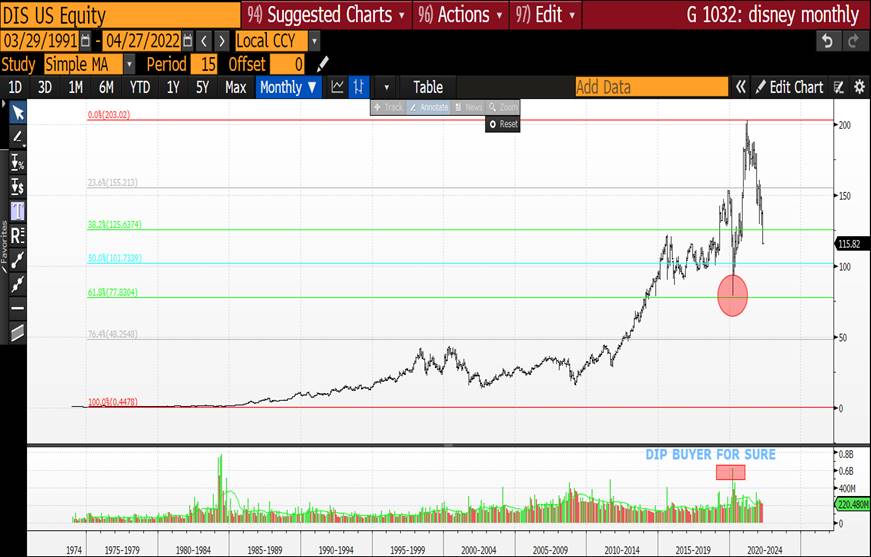Open chart settings gear
Image resolution: width=871 pixels, height=557 pixels.
pyautogui.click(x=859, y=87)
